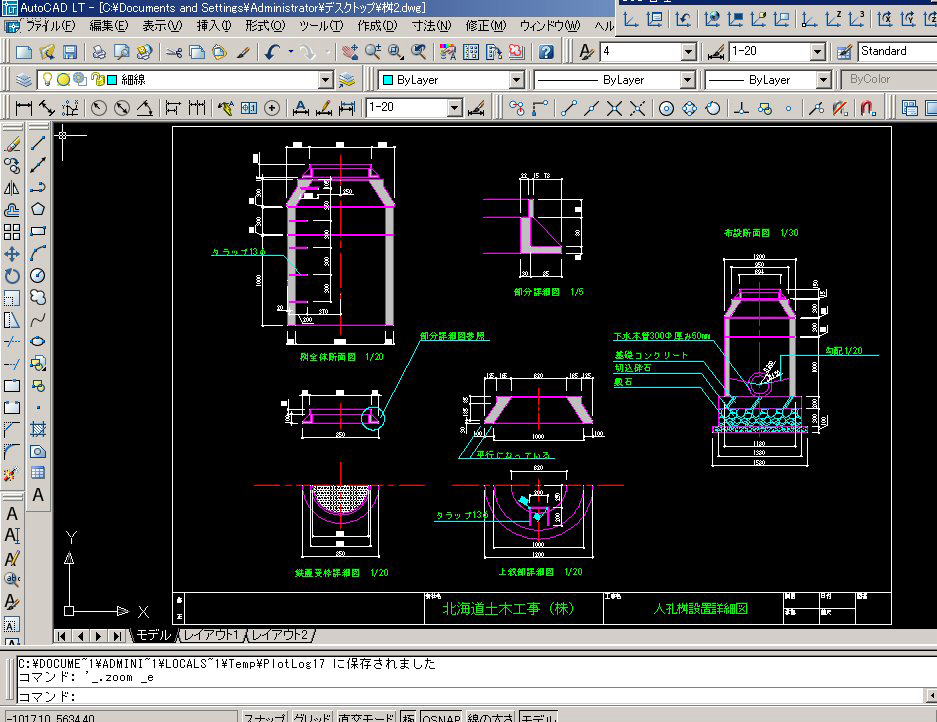
Task: Select the Arc draw tool
Action: tap(38, 253)
